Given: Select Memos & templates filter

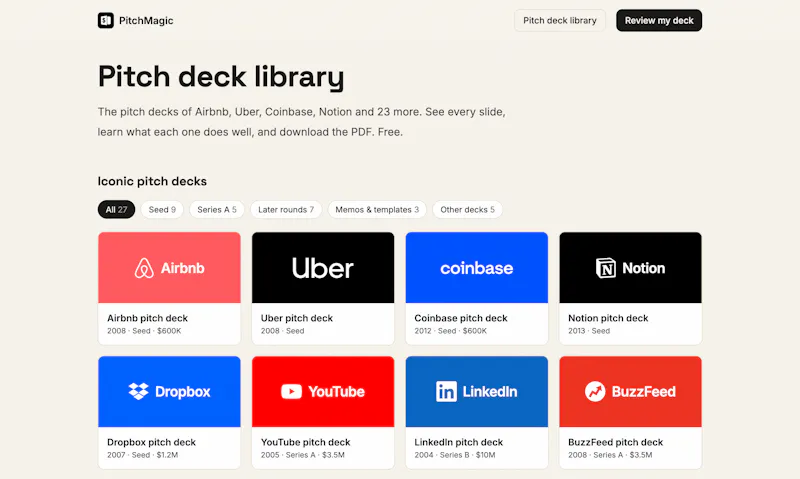Looking at the screenshot, I should (x=377, y=210).
